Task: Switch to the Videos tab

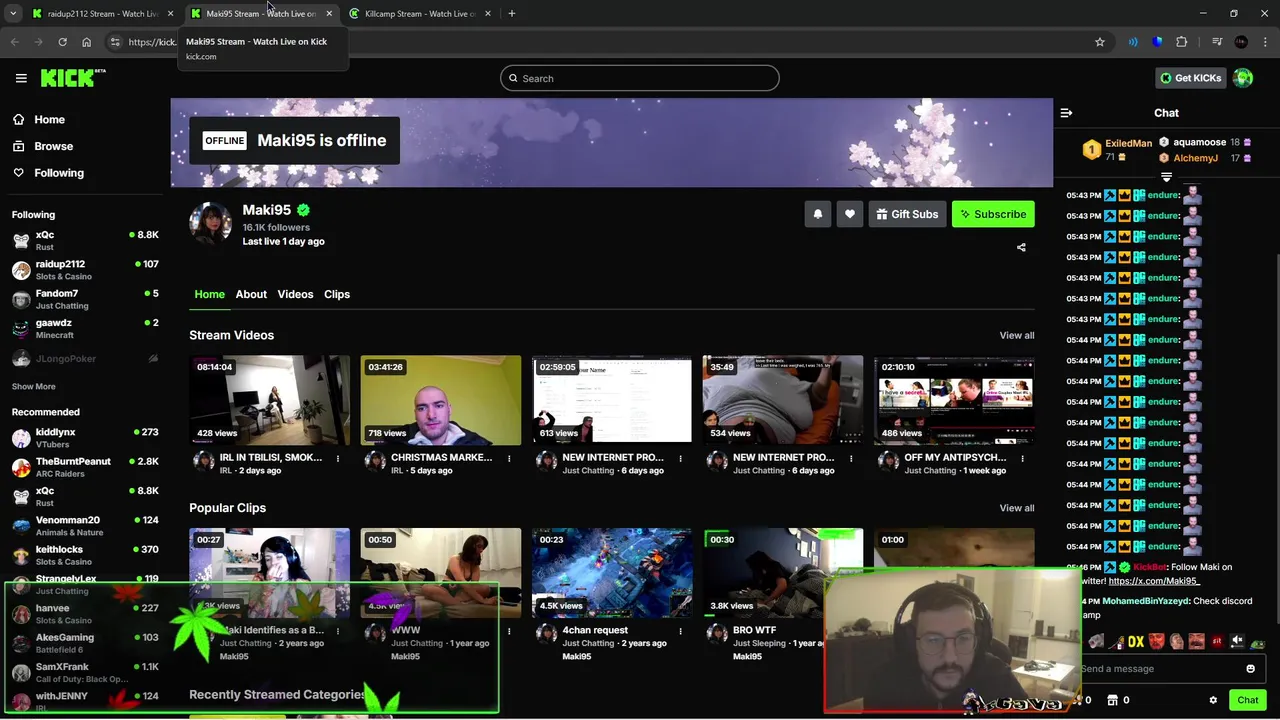Action: pos(295,294)
